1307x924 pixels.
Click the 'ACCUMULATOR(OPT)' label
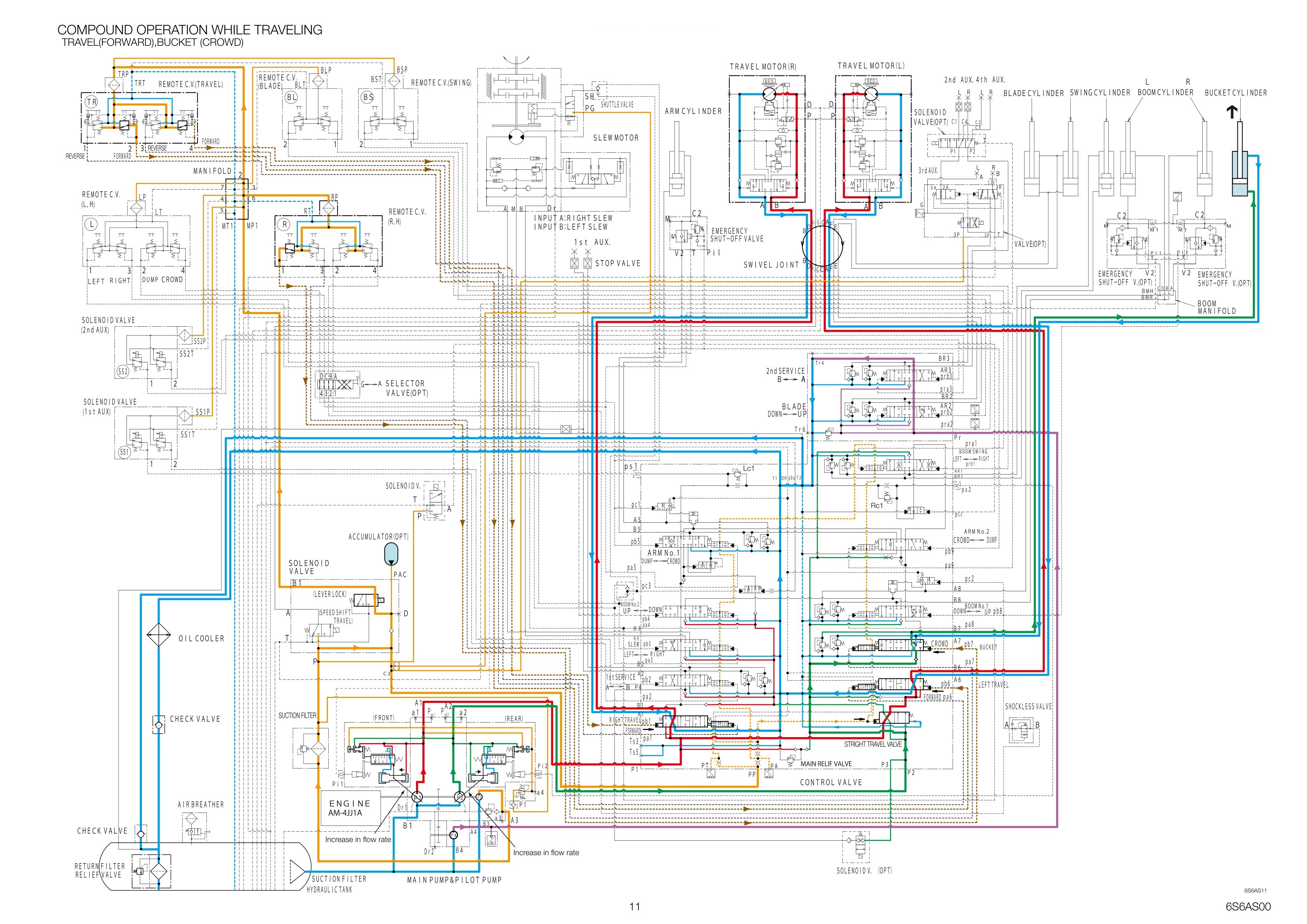pyautogui.click(x=379, y=536)
